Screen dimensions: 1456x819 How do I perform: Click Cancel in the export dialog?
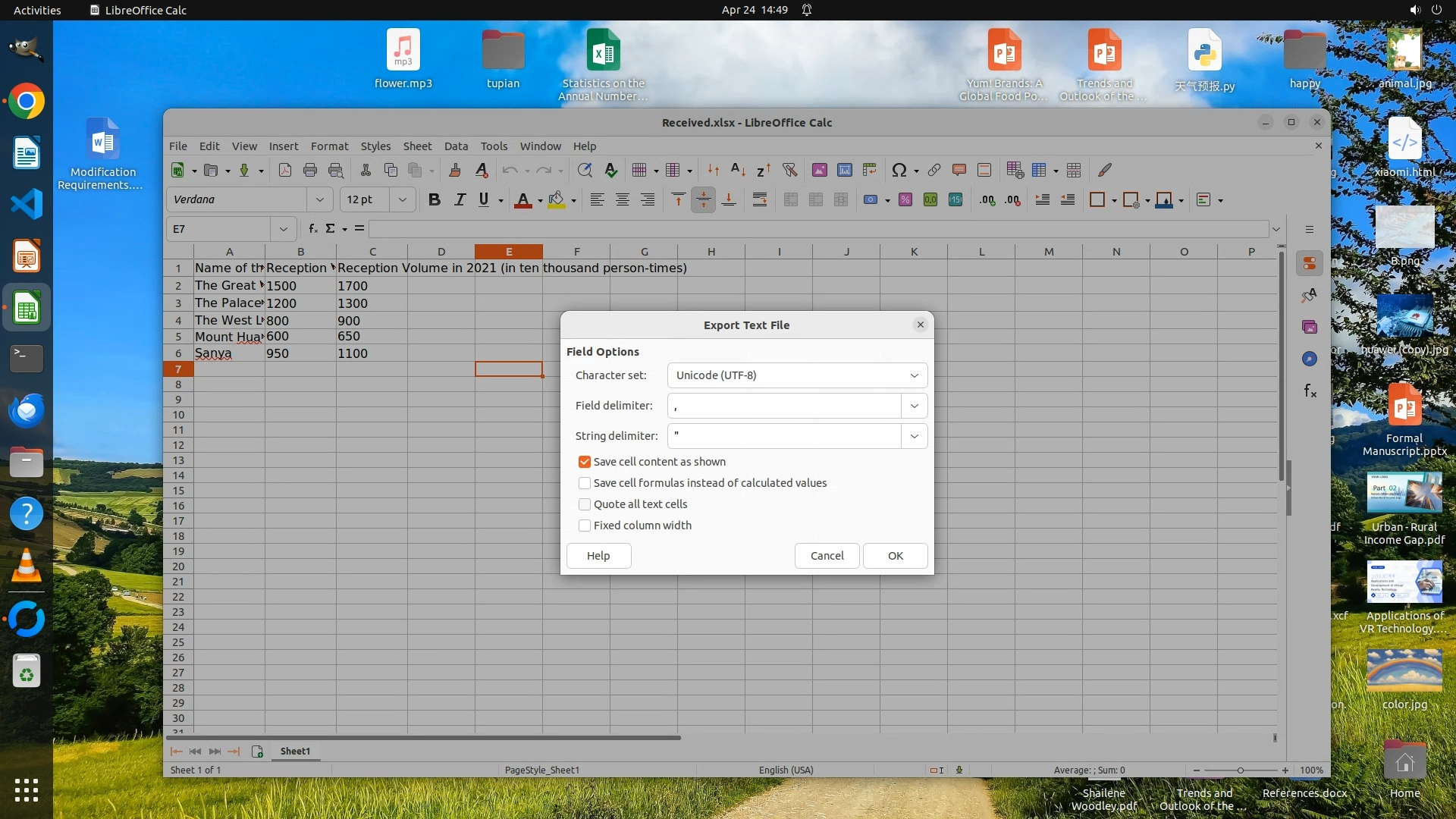(827, 556)
